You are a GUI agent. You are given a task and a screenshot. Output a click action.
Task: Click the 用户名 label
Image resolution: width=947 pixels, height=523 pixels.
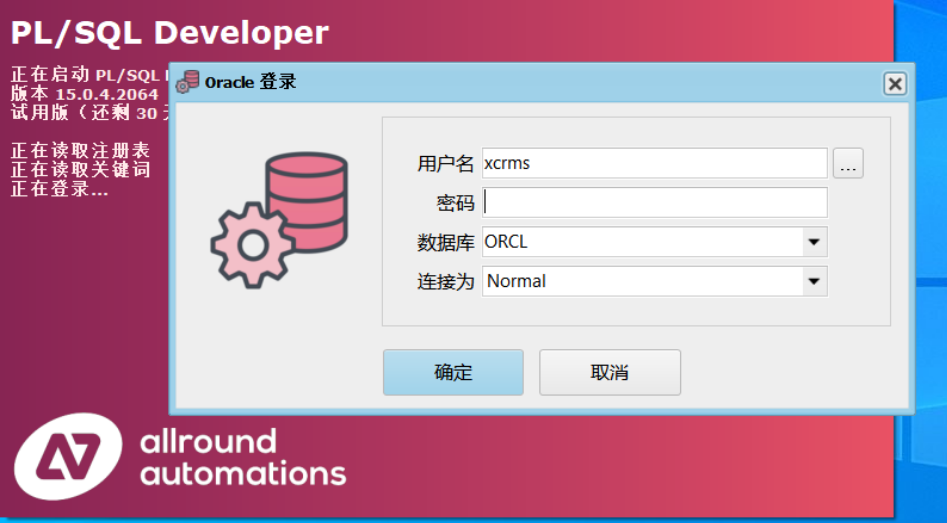[x=445, y=164]
